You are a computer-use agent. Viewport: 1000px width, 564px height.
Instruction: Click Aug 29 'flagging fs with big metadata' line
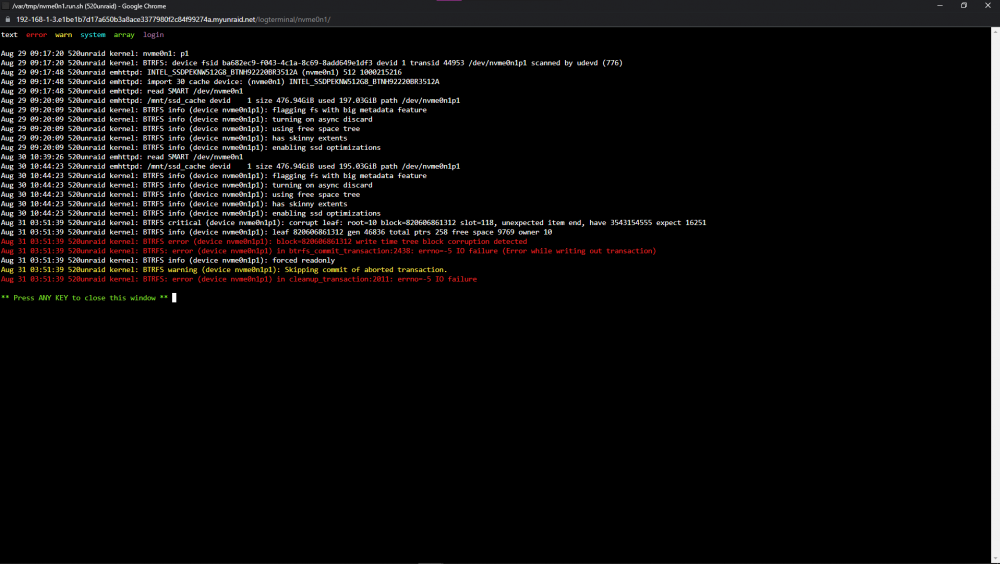[214, 110]
